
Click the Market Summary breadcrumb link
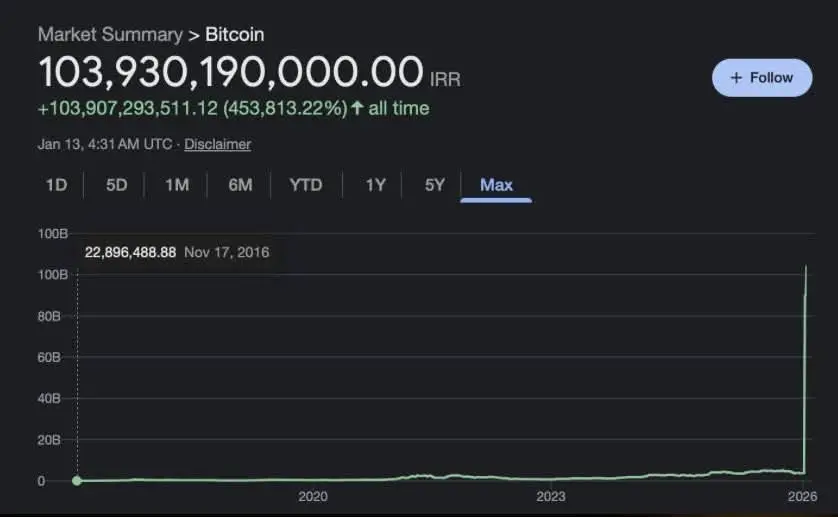[109, 34]
